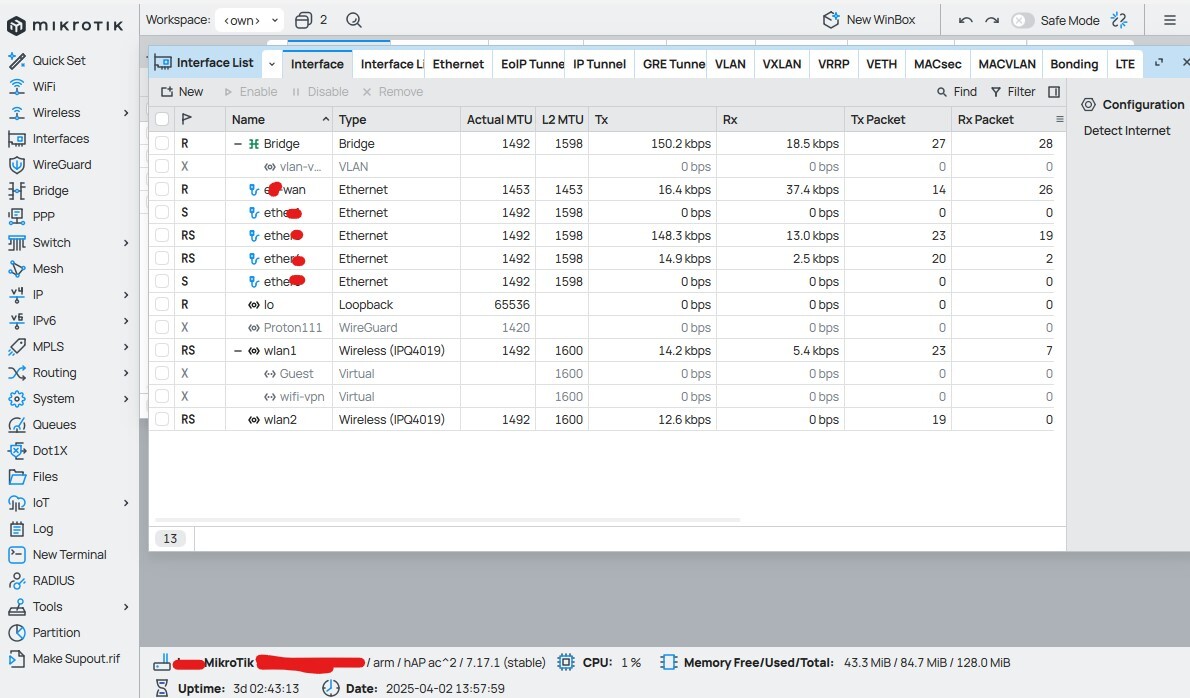Image resolution: width=1190 pixels, height=698 pixels.
Task: Click the search magnifier in top bar
Action: pos(354,20)
